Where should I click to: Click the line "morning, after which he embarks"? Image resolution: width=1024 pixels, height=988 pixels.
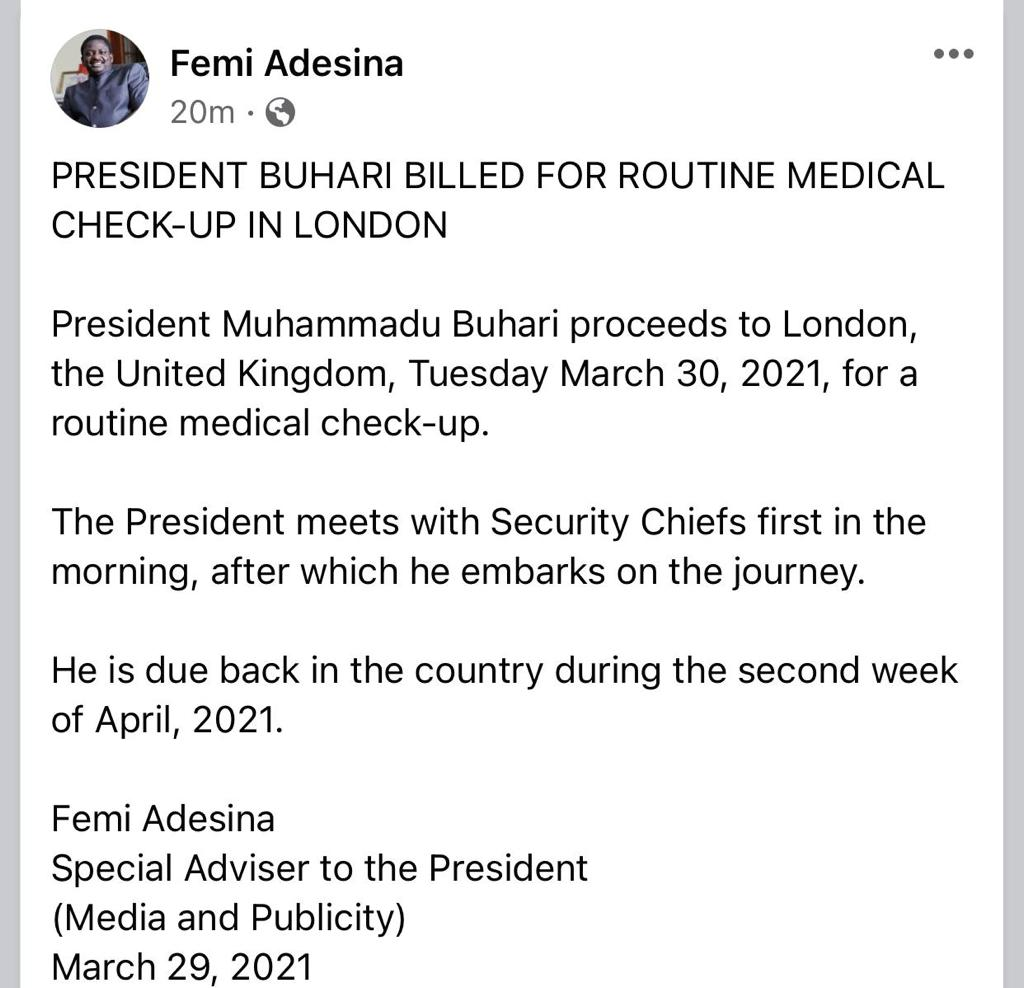456,571
